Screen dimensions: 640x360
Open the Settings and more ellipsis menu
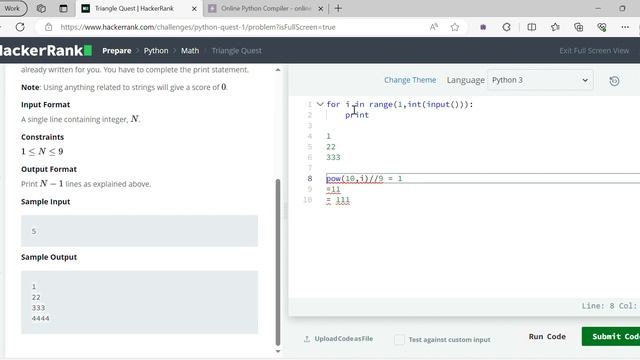[625, 27]
